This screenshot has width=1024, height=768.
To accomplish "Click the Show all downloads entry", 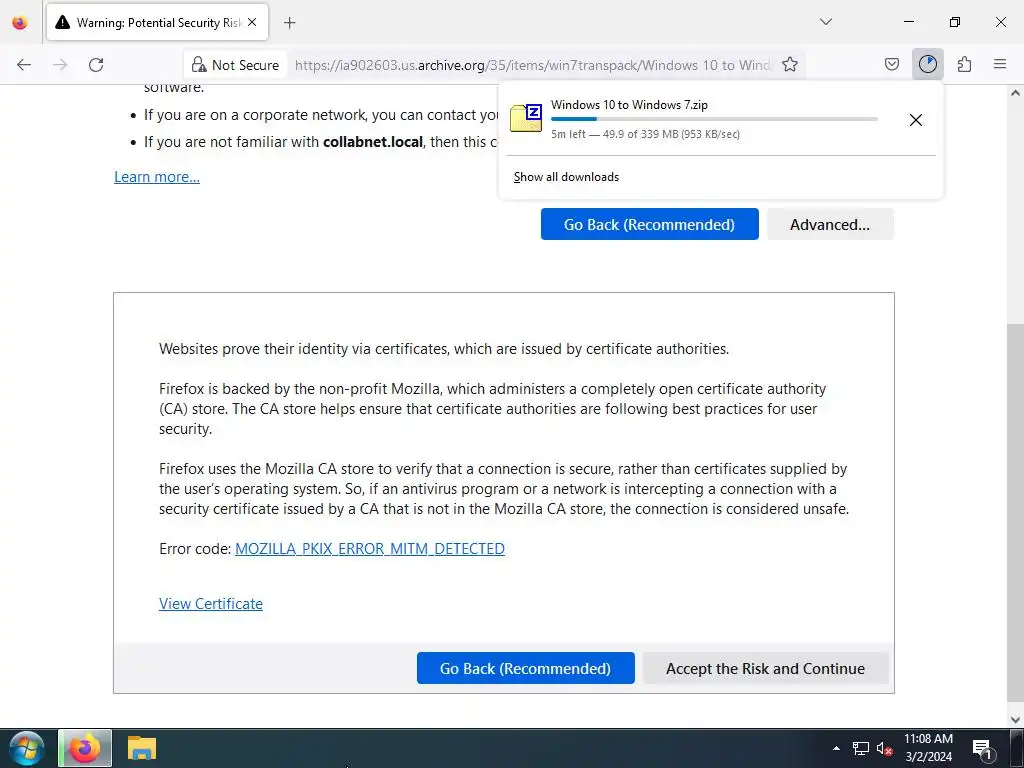I will click(566, 177).
